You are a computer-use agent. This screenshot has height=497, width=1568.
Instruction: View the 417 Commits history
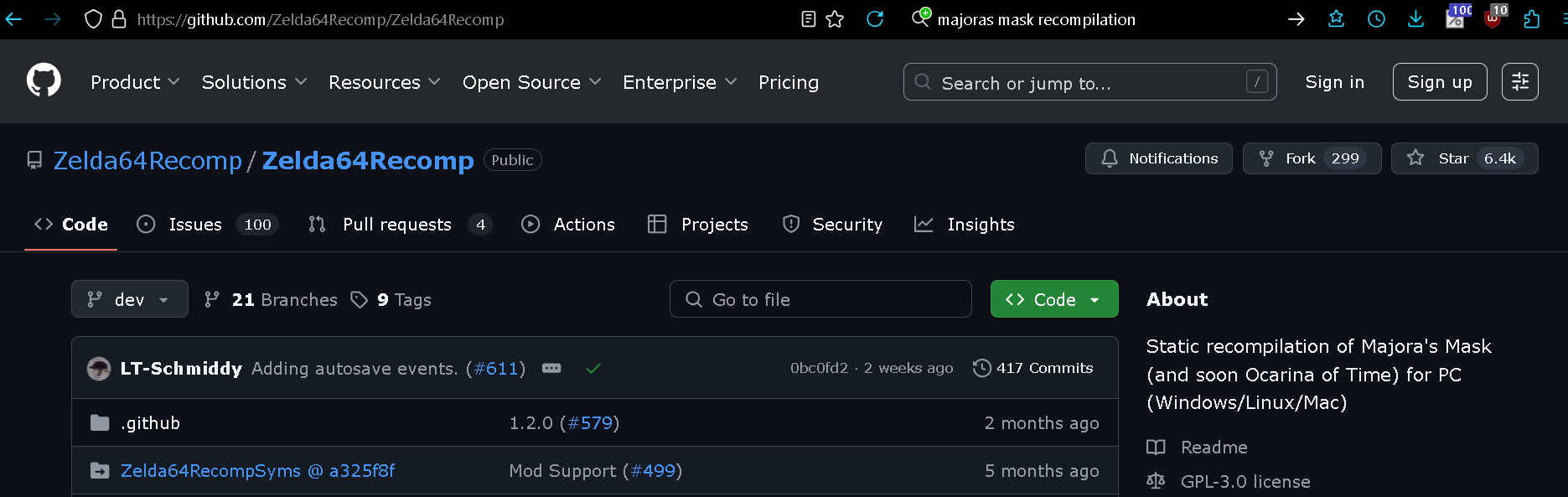1033,368
